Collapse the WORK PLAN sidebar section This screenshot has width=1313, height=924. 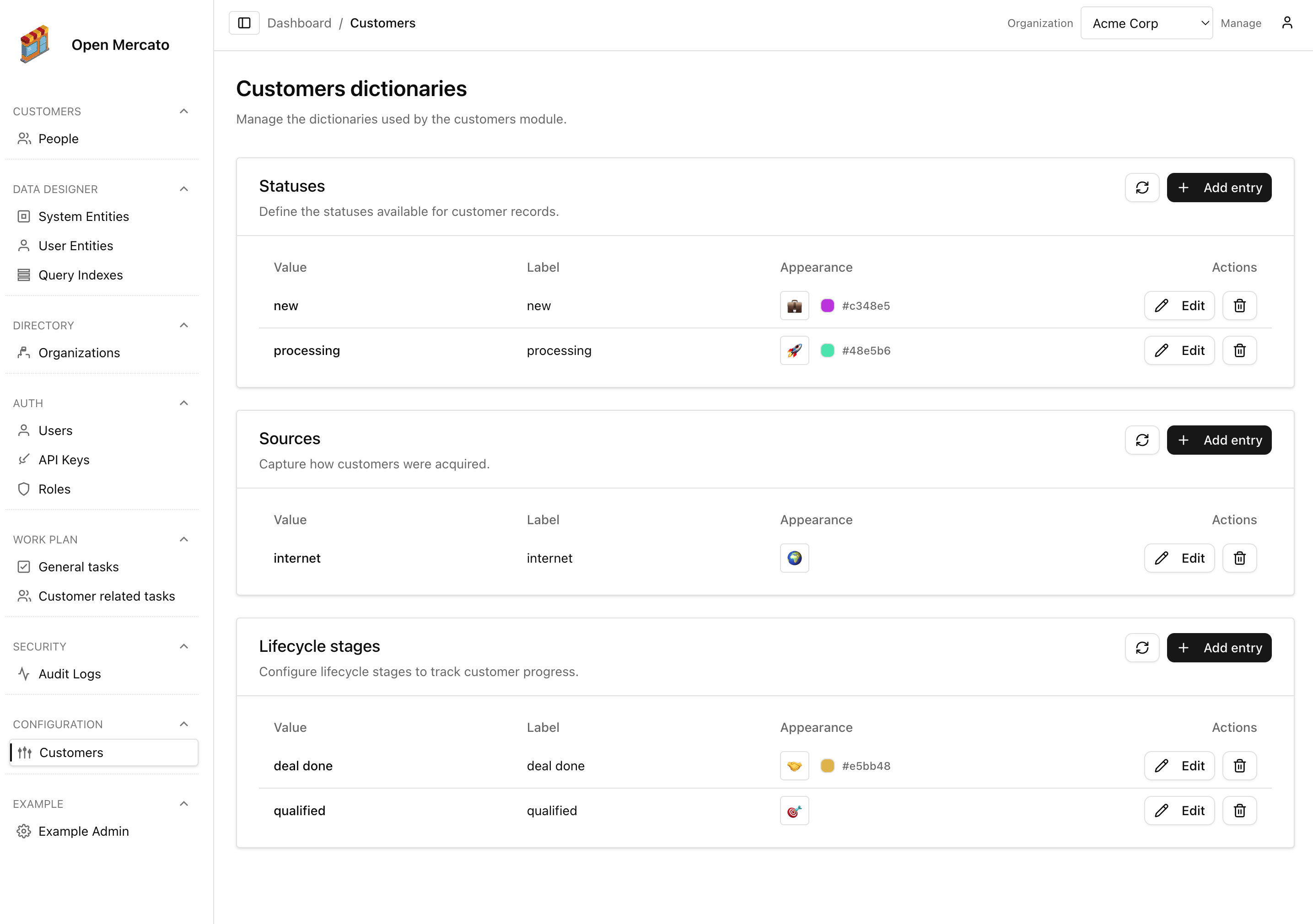(183, 539)
